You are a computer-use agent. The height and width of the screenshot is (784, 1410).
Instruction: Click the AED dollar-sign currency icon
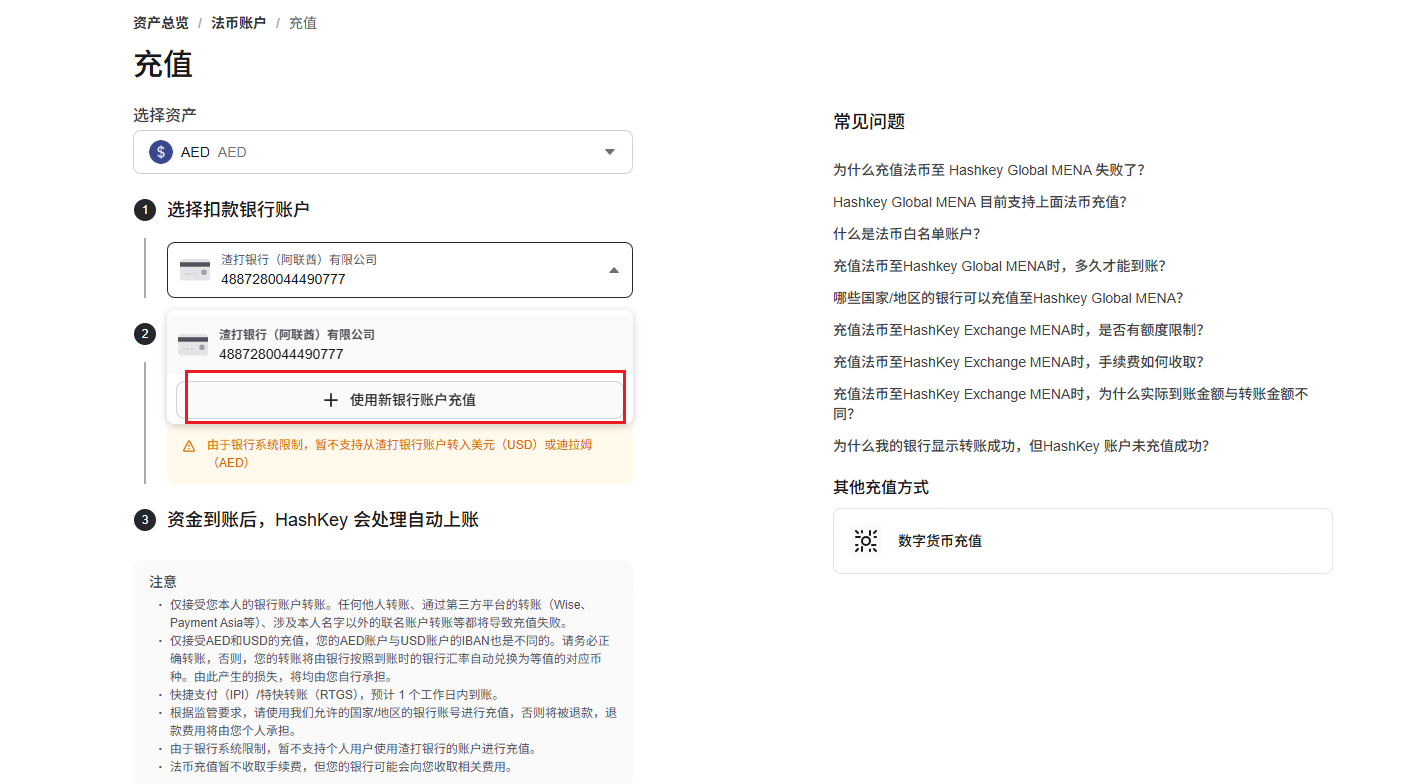click(161, 152)
